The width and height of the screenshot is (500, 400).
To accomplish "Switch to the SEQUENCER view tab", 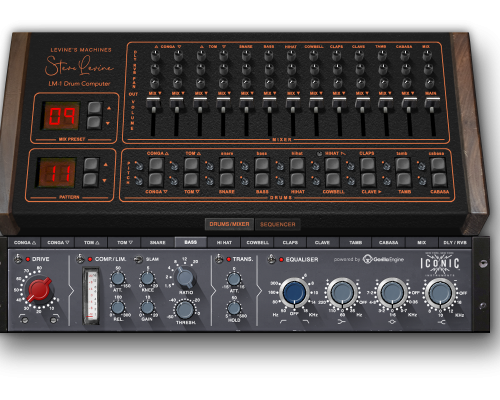I will pyautogui.click(x=278, y=224).
